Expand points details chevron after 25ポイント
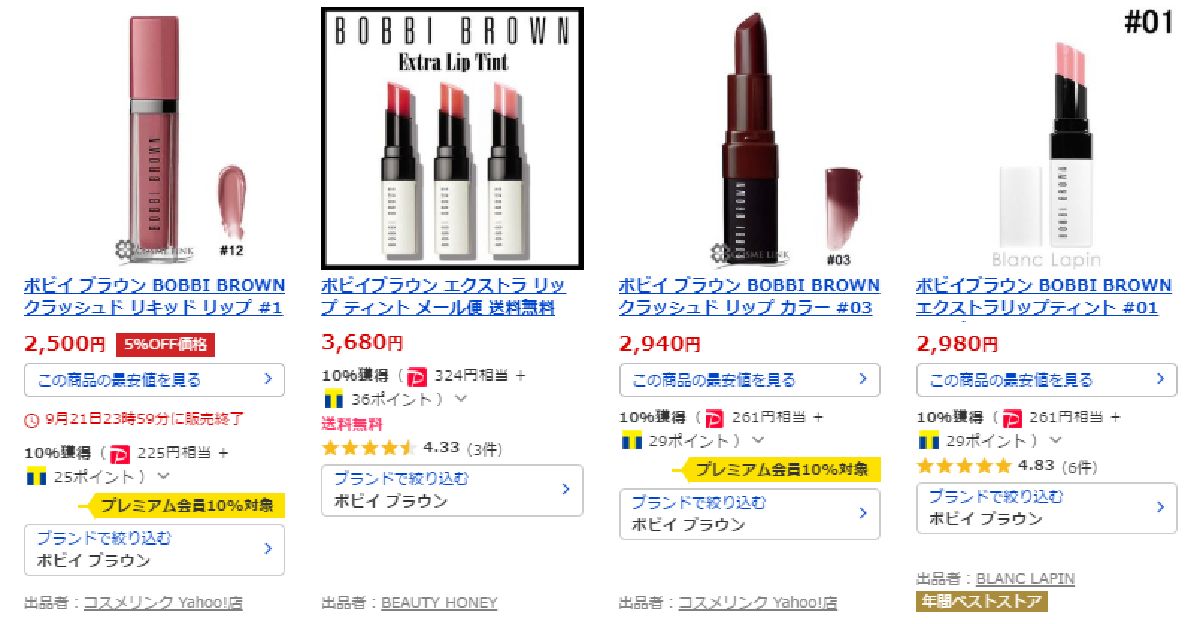Viewport: 1200px width, 624px height. (x=164, y=477)
